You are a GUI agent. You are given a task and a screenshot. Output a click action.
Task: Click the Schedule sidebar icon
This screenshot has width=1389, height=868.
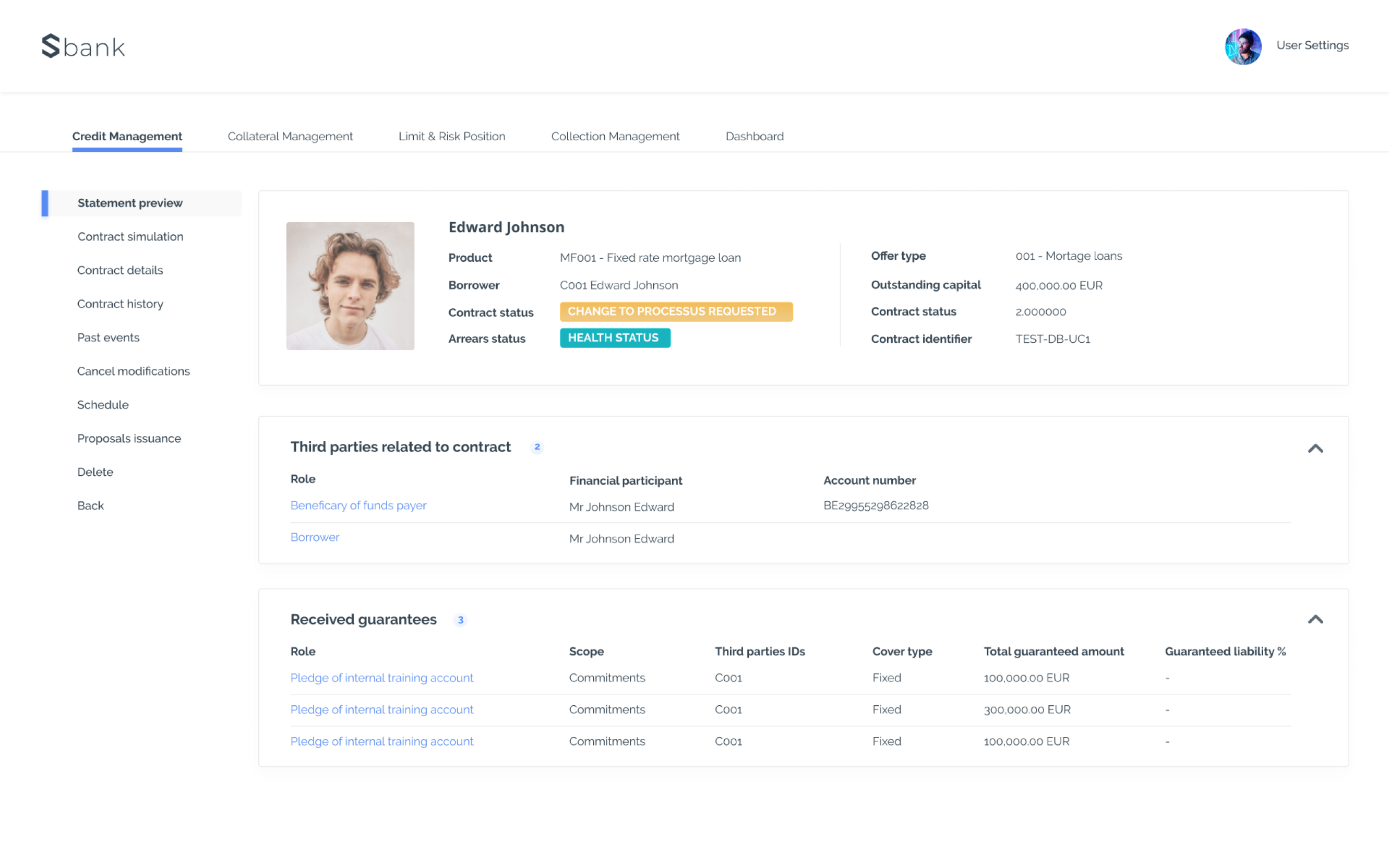coord(103,405)
